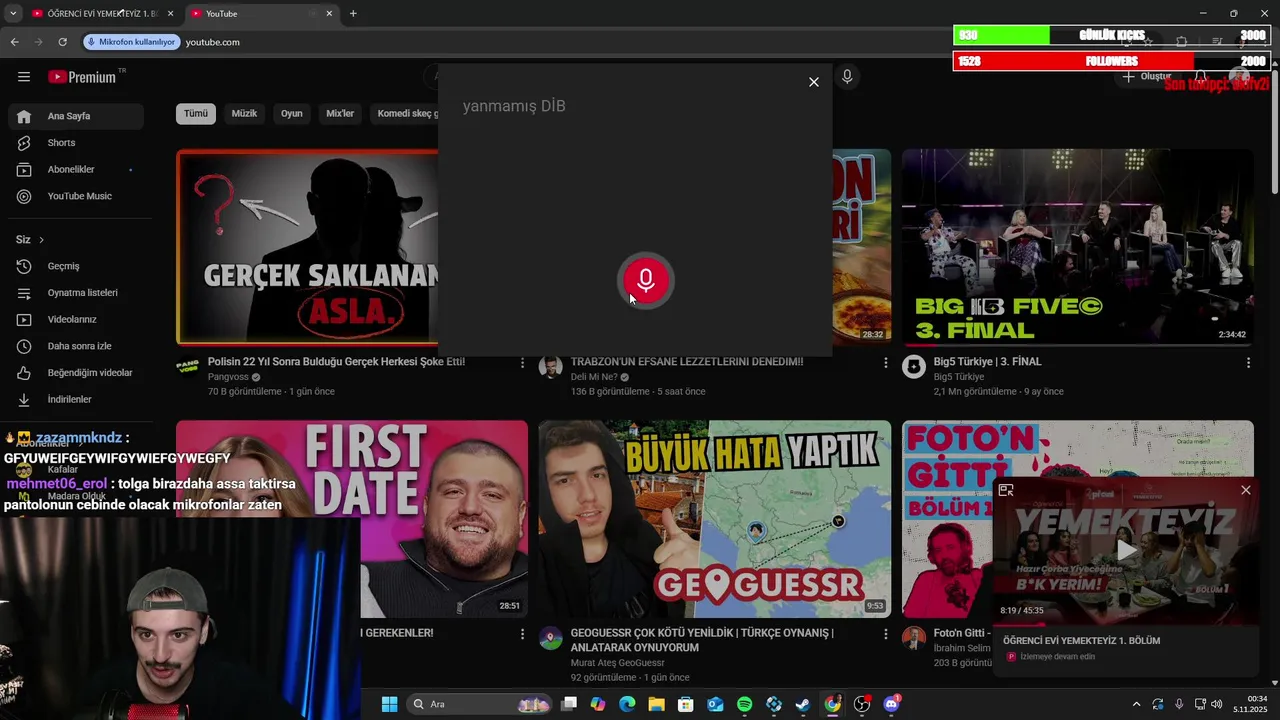Open the Big5 Türkiye 3. Final thumbnail
This screenshot has width=1280, height=720.
1078,248
